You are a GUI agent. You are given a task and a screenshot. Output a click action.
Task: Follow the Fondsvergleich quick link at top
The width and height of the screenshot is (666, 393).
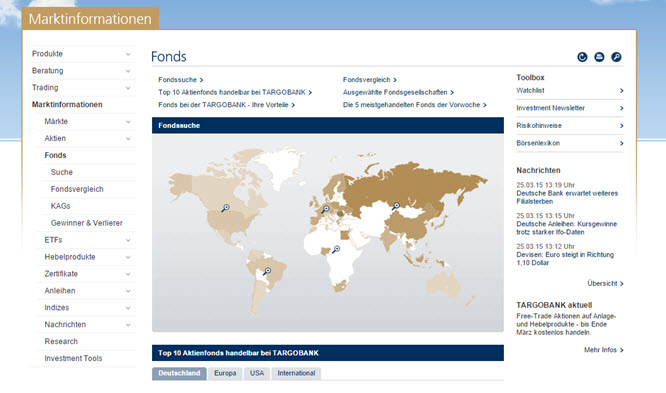coord(370,80)
